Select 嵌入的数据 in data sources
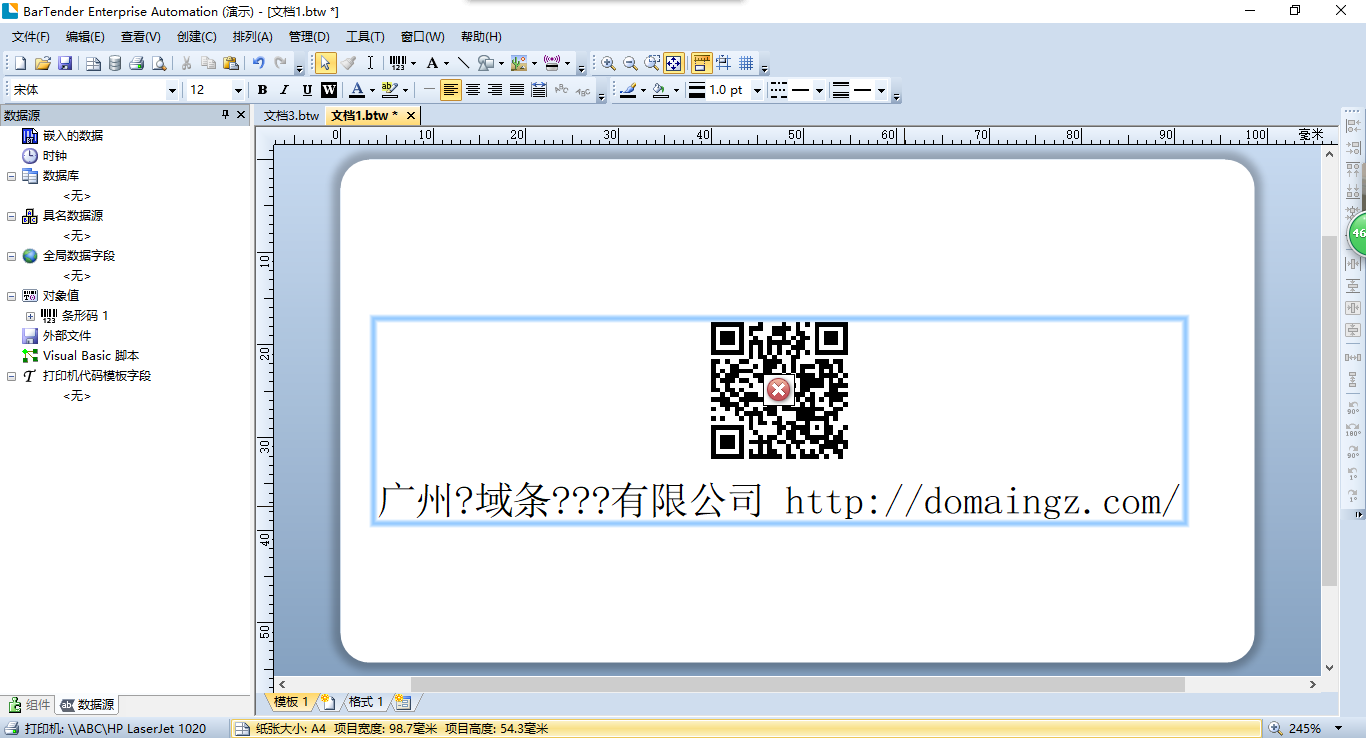This screenshot has width=1366, height=738. pyautogui.click(x=72, y=136)
